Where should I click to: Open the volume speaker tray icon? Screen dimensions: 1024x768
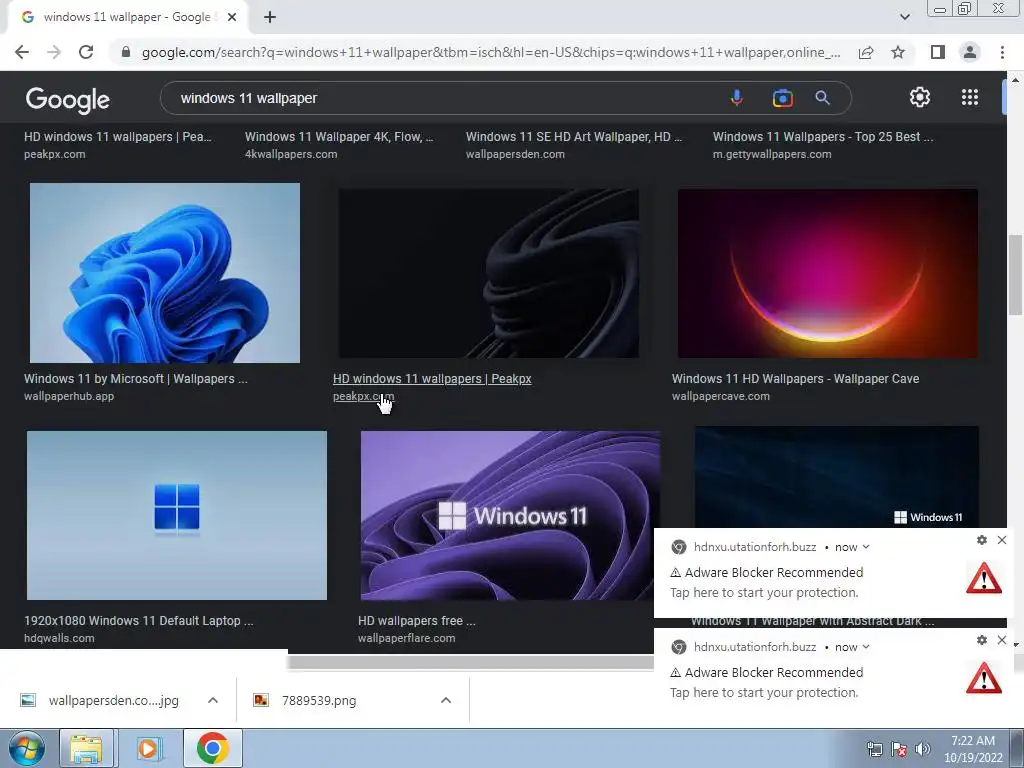pyautogui.click(x=923, y=749)
